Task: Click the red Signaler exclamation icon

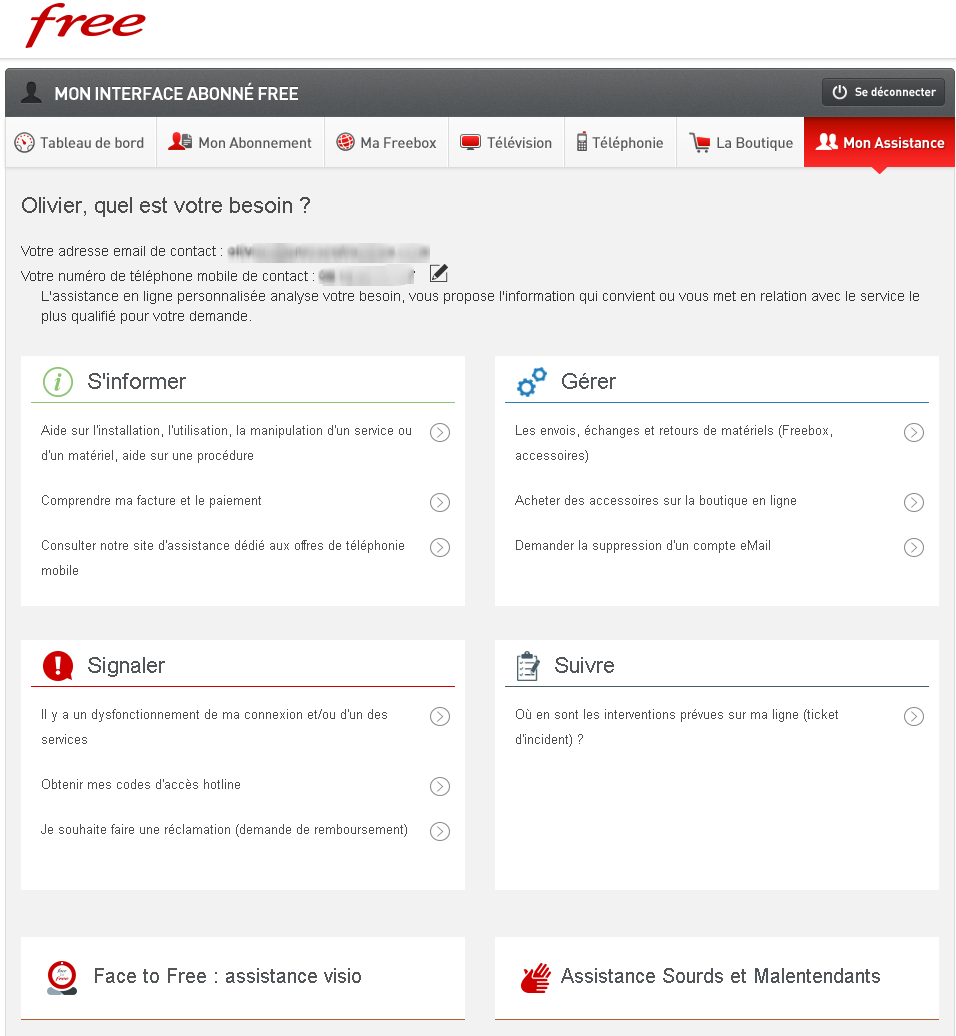Action: click(x=58, y=665)
